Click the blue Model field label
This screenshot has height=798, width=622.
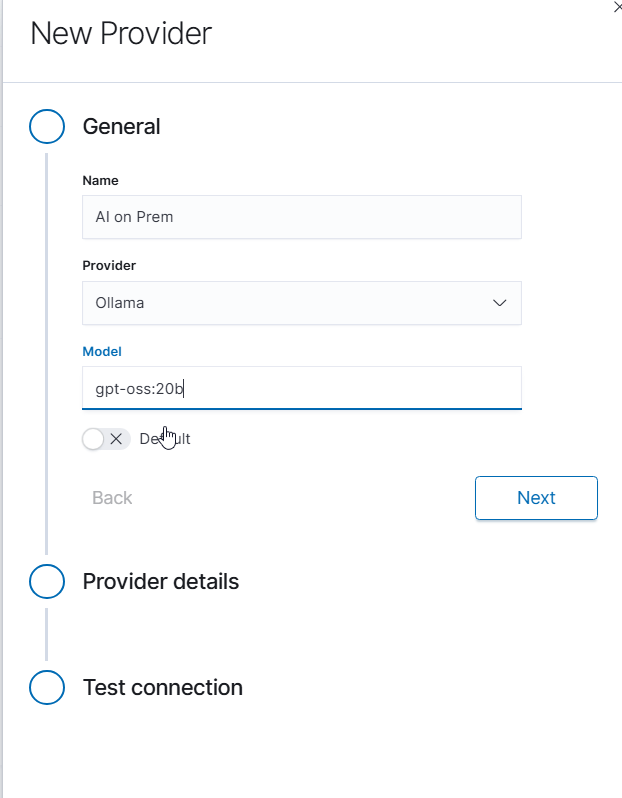[101, 352]
